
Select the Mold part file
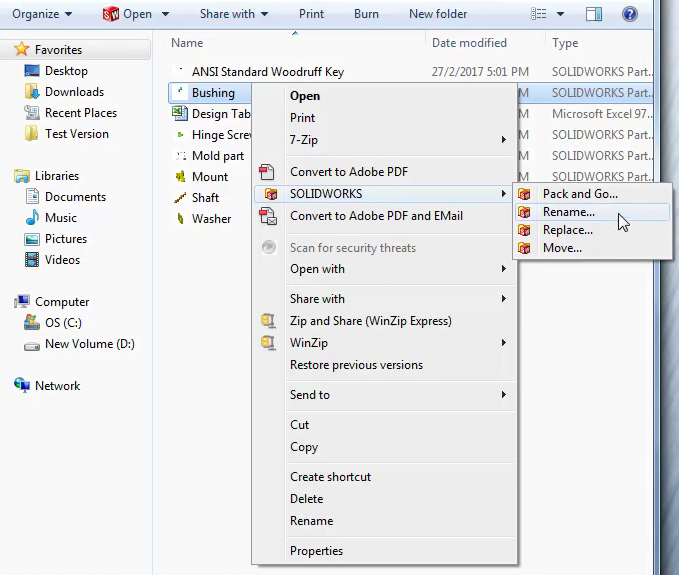pos(218,156)
